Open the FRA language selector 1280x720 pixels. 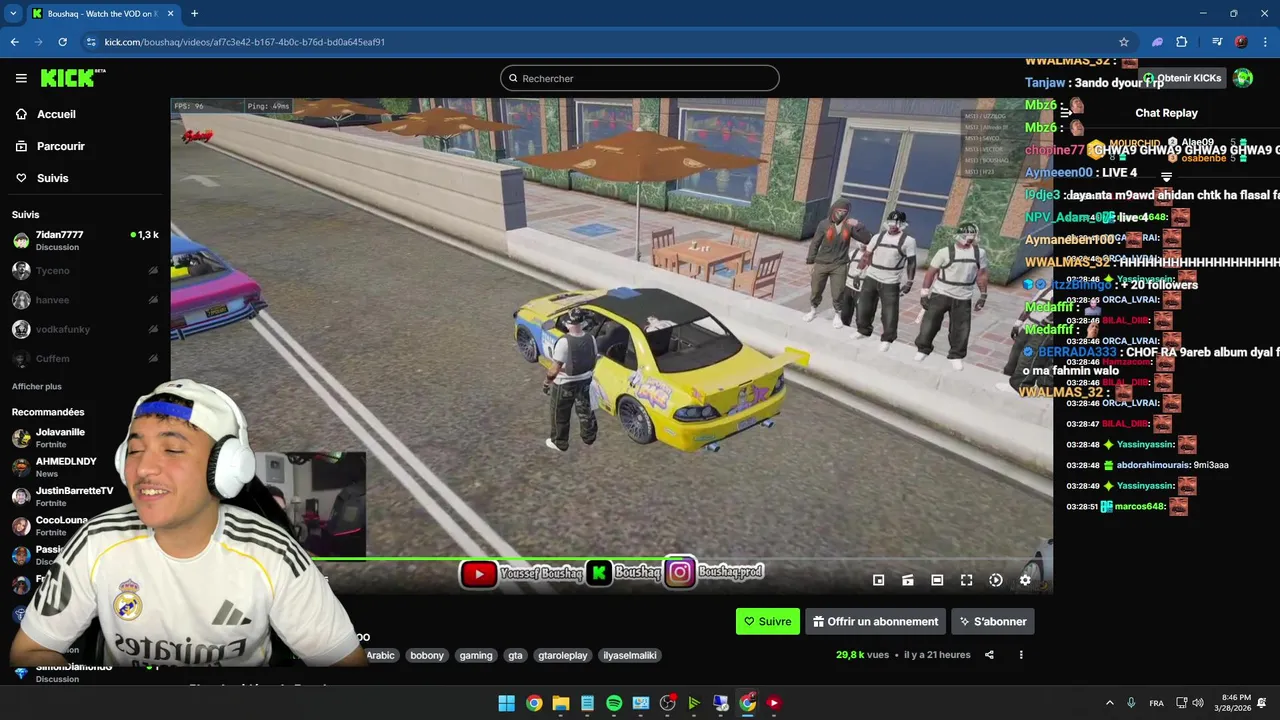tap(1156, 703)
